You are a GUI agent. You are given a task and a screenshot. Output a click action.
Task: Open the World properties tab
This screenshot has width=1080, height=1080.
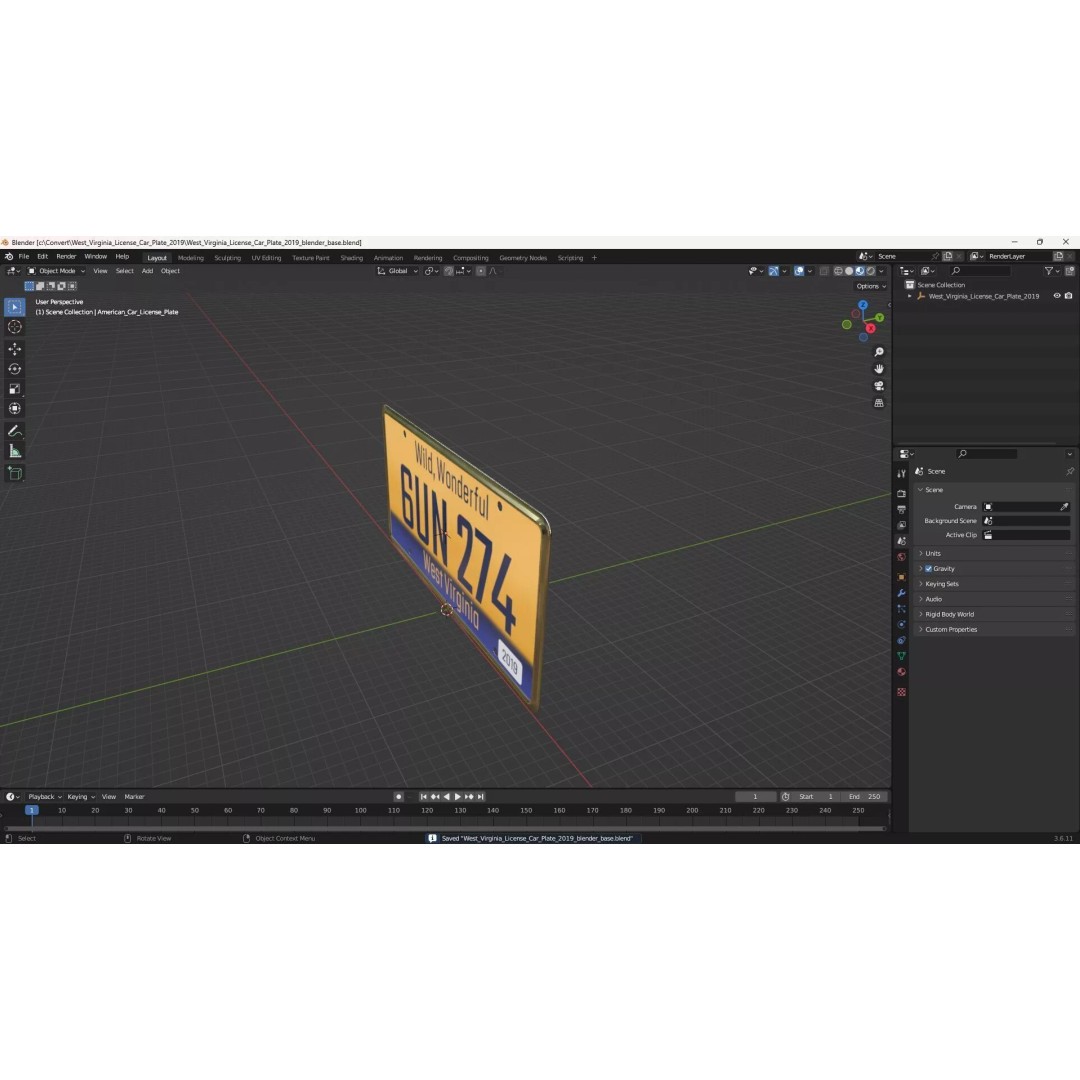click(901, 557)
